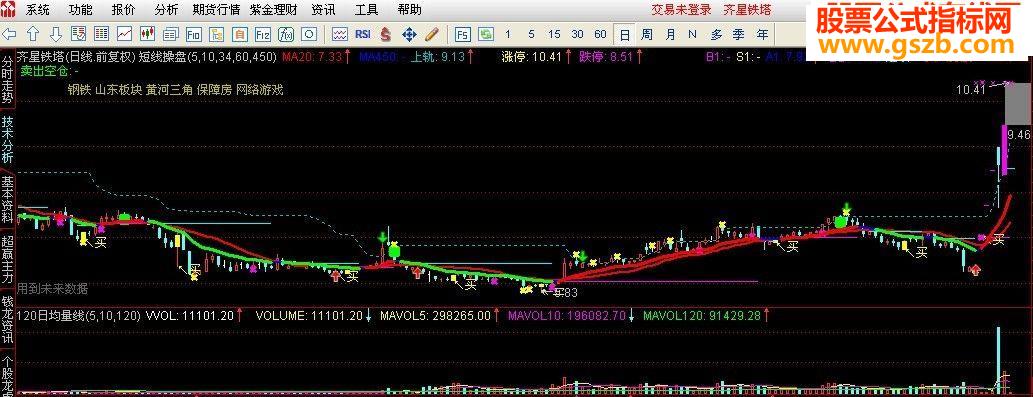Open the 工具 menu
Image resolution: width=1033 pixels, height=397 pixels.
pyautogui.click(x=366, y=10)
